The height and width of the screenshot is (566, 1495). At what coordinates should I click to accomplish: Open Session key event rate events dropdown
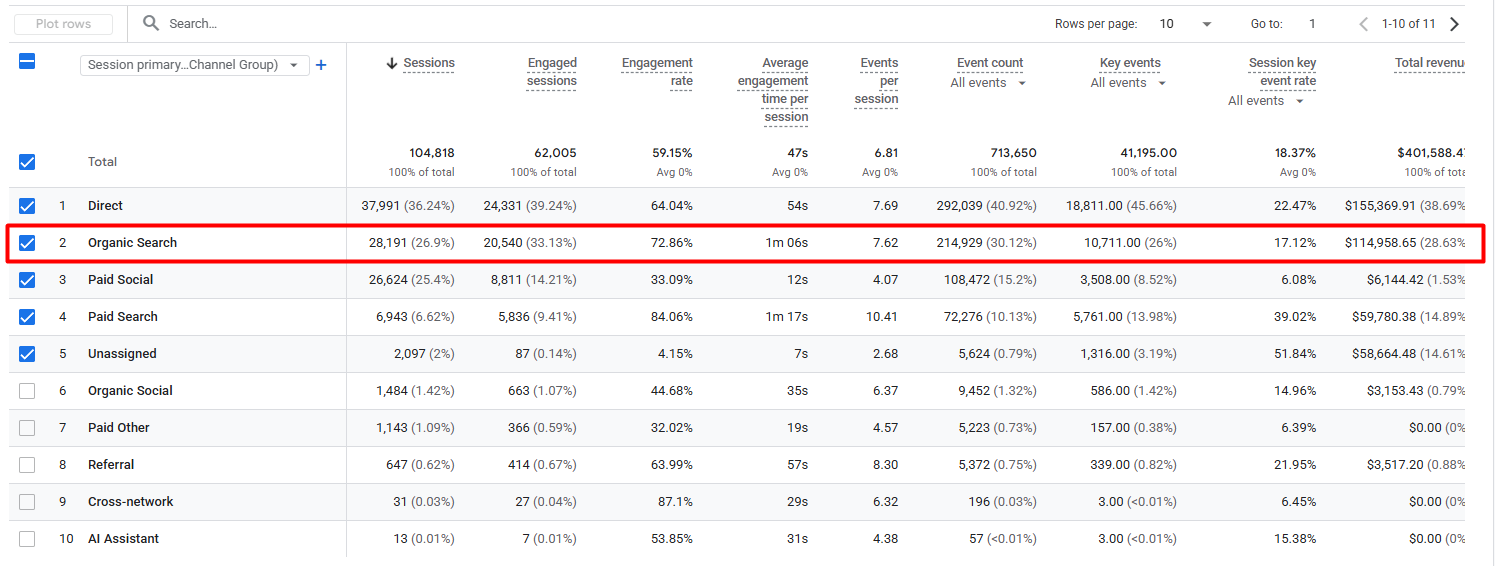pos(1266,101)
